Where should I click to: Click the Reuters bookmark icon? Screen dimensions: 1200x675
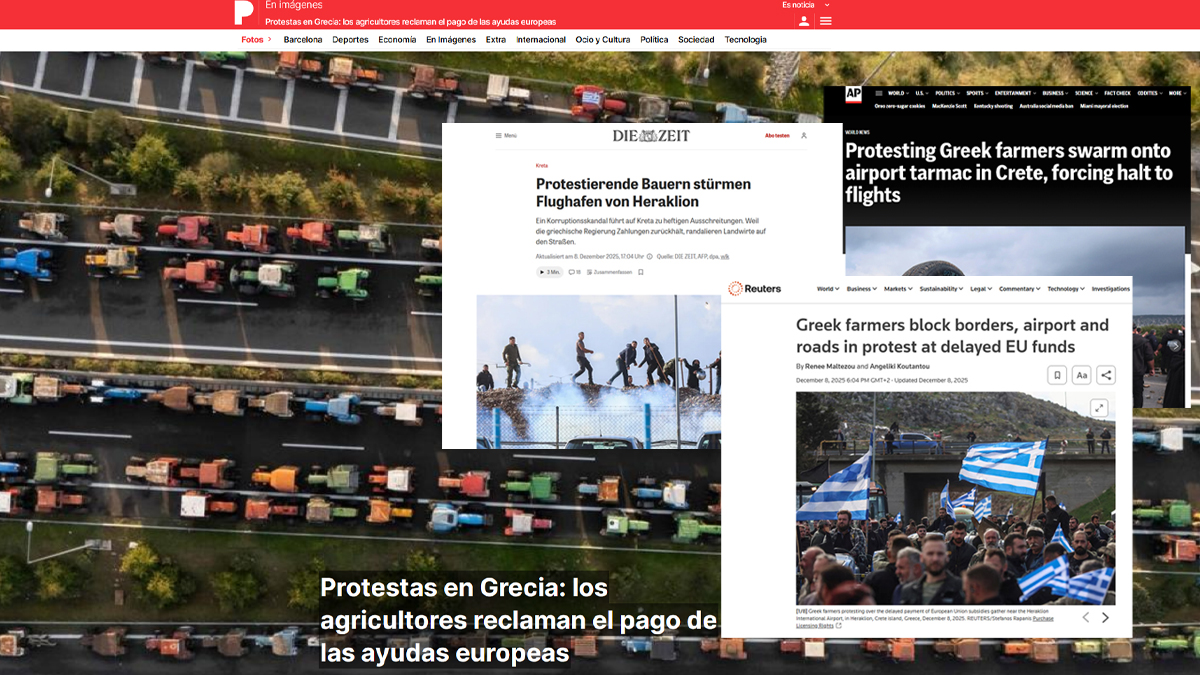[1057, 375]
